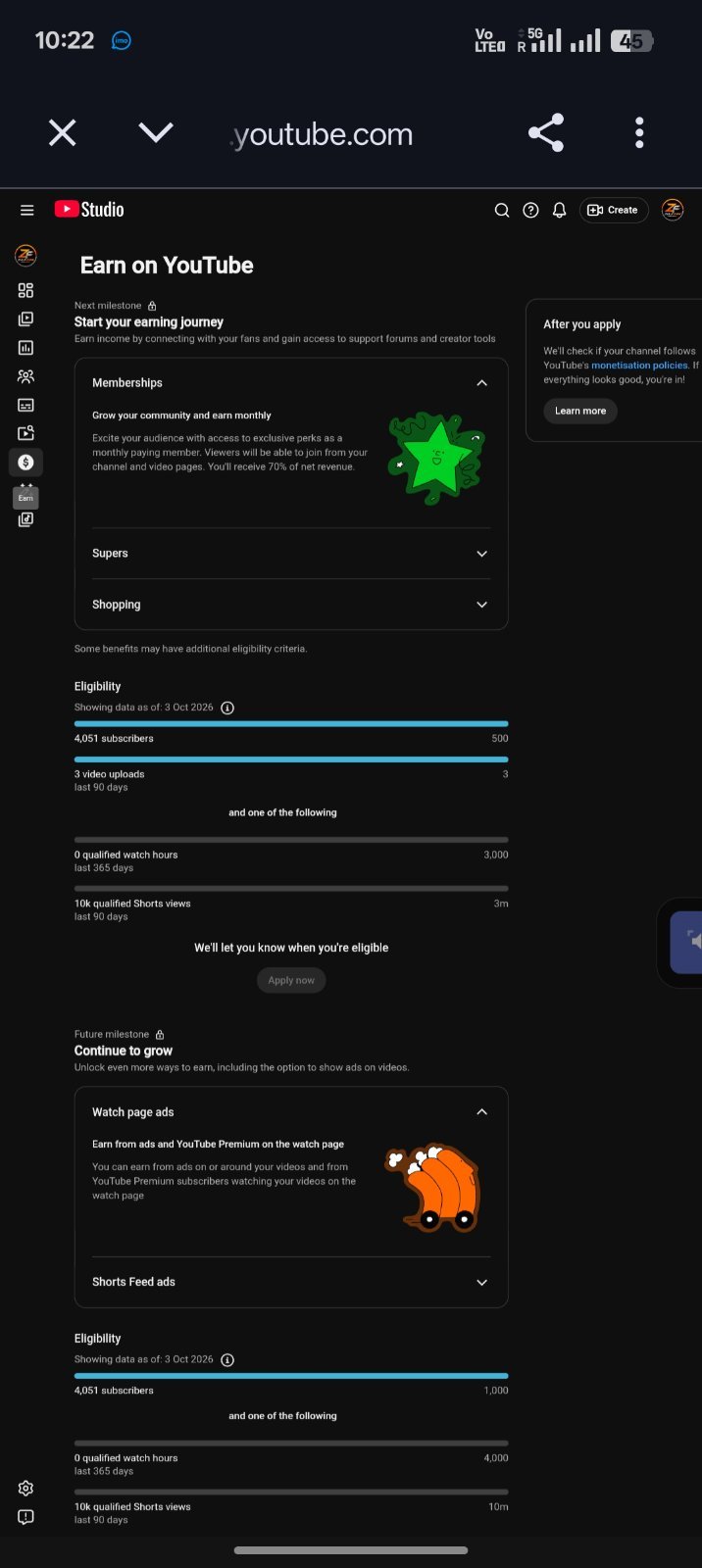702x1568 pixels.
Task: Tap the battery indicator in status bar
Action: 631,41
